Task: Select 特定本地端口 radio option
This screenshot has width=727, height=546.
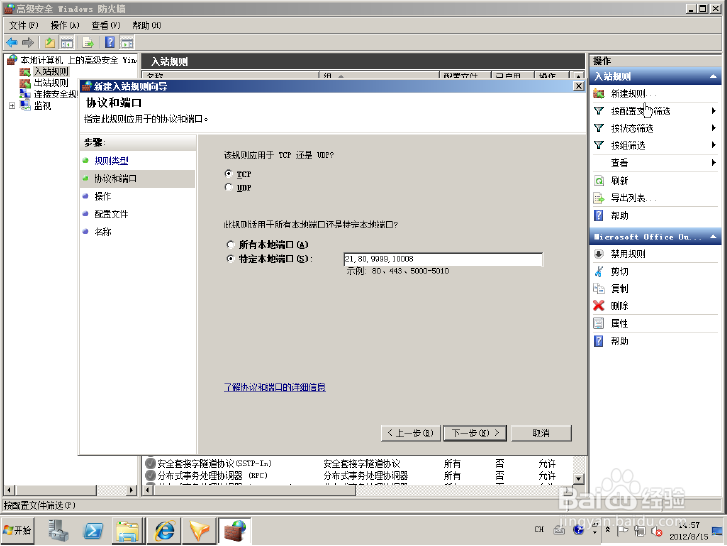Action: point(230,259)
